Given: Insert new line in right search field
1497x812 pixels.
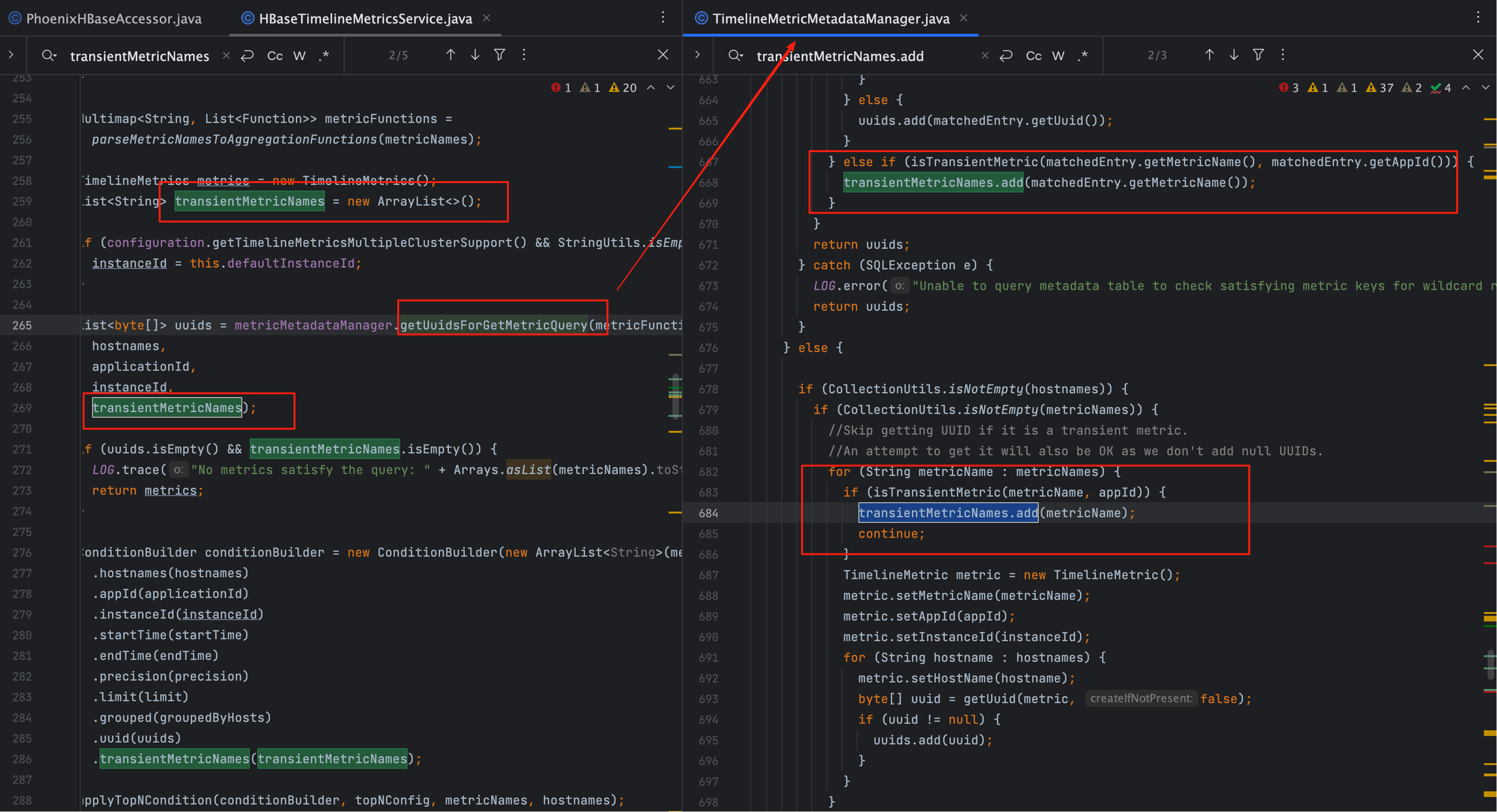Looking at the screenshot, I should coord(1006,55).
